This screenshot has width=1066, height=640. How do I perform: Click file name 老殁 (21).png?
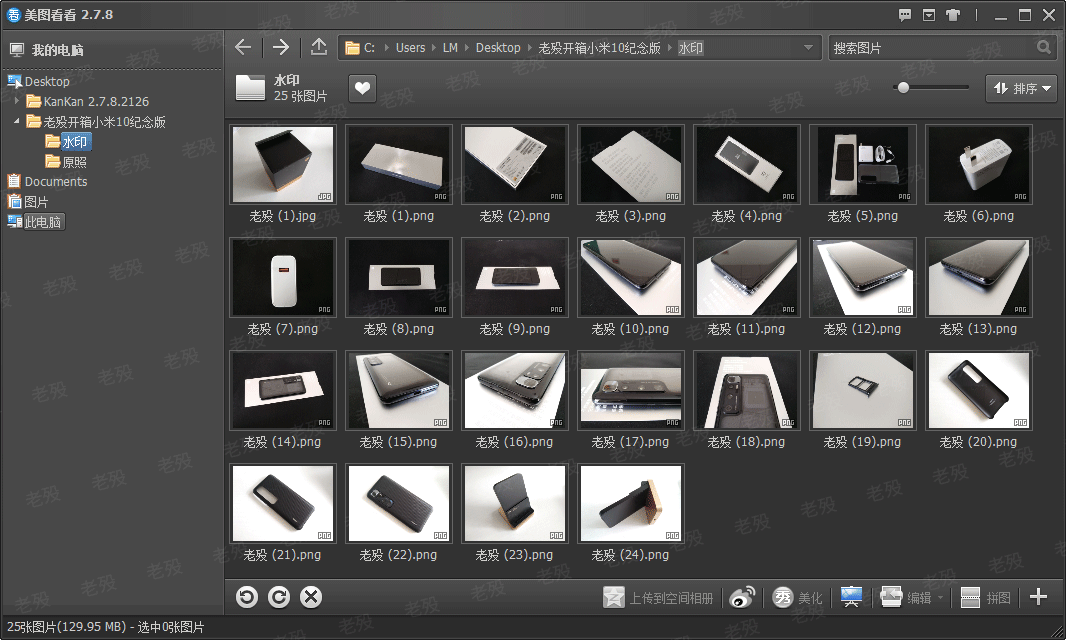click(282, 554)
